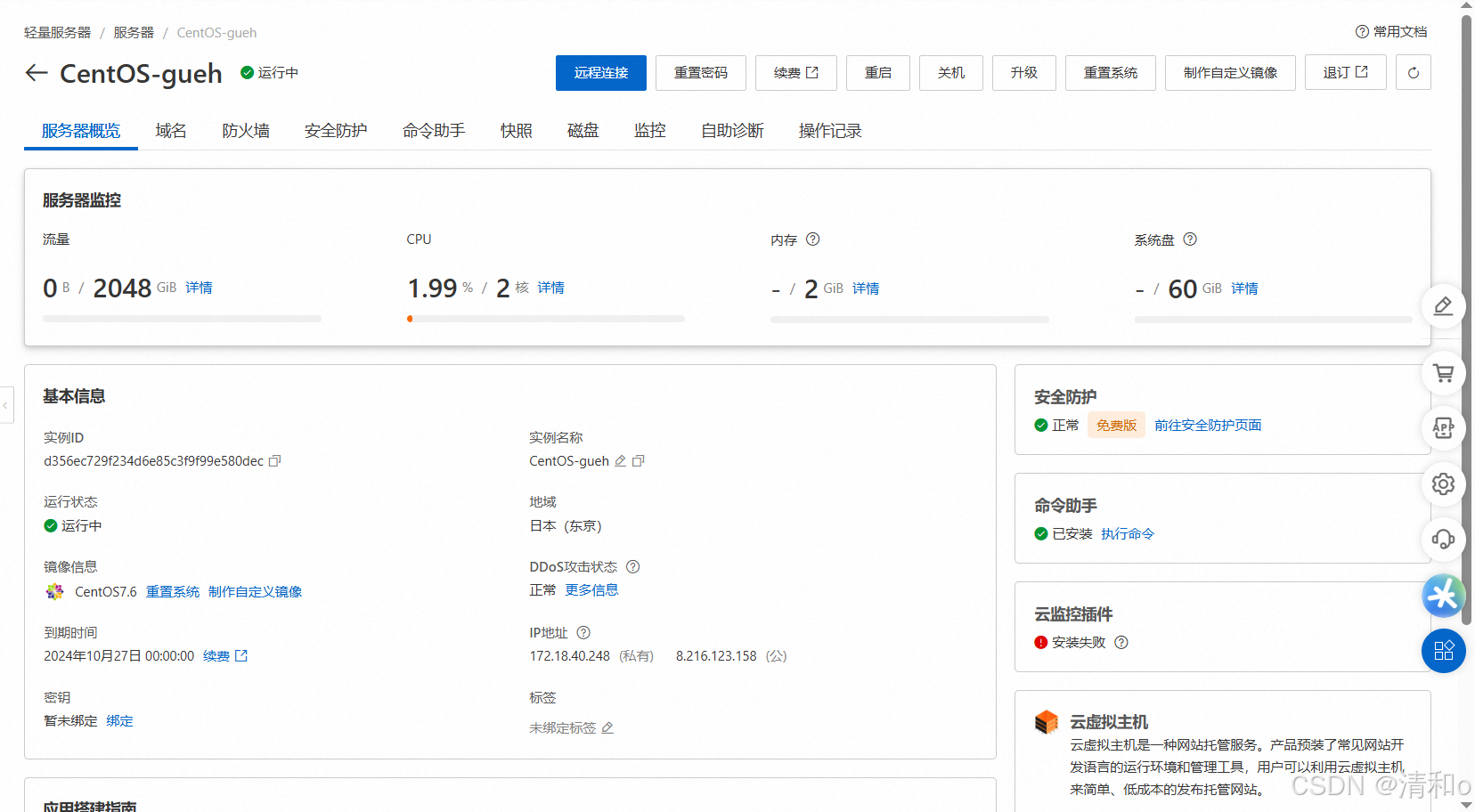
Task: Show the 安装失败 help icon
Action: point(1121,643)
